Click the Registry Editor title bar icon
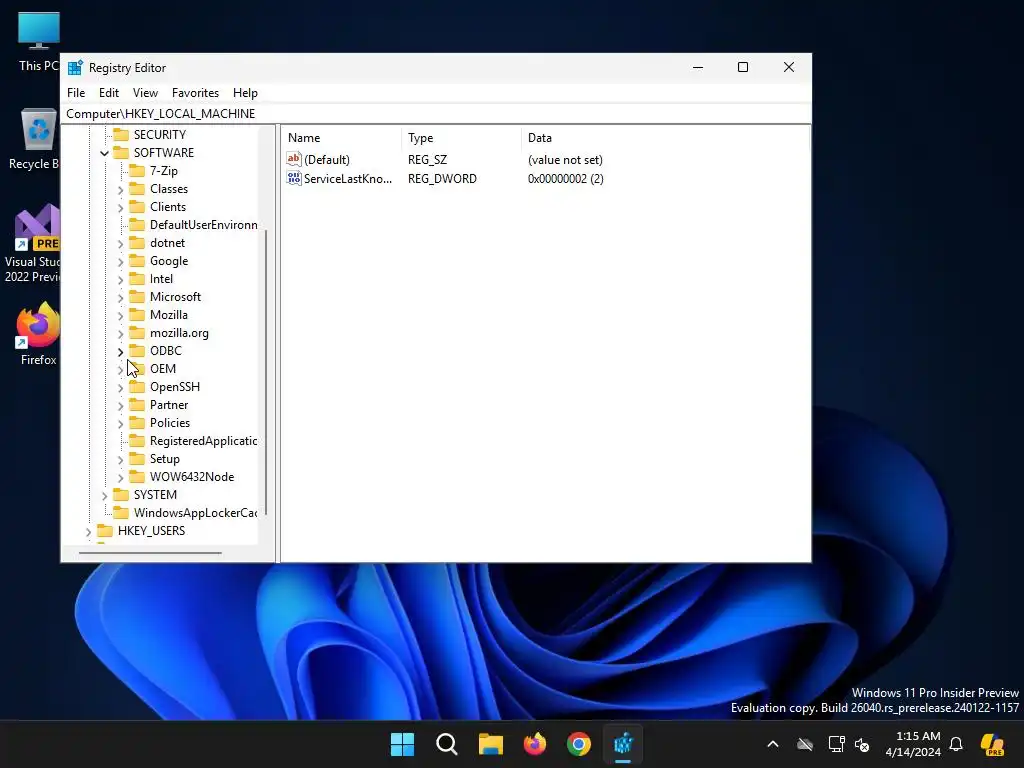Screen dimensions: 1024x768 [x=76, y=67]
